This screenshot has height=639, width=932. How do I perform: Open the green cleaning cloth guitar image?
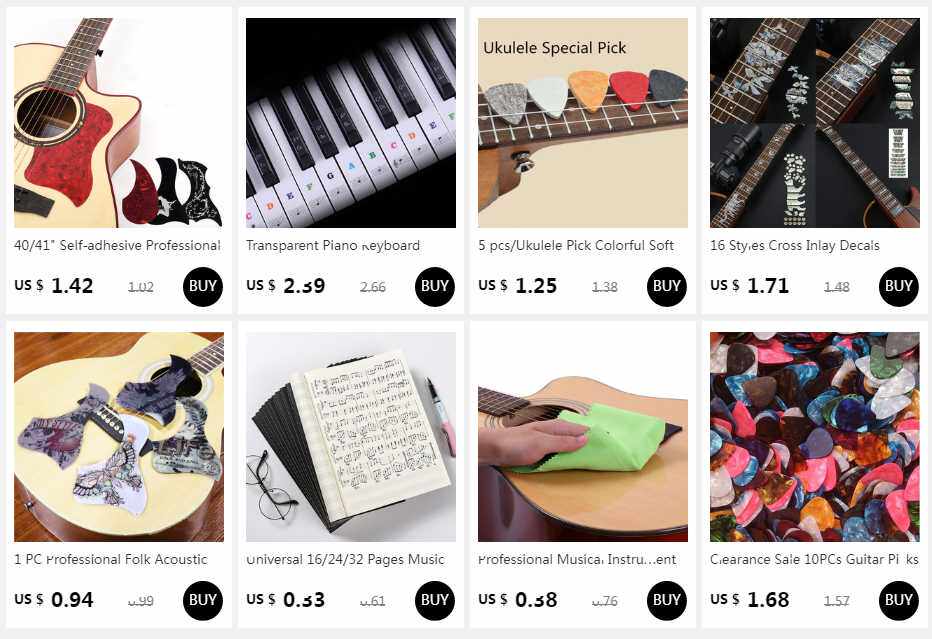coord(582,437)
